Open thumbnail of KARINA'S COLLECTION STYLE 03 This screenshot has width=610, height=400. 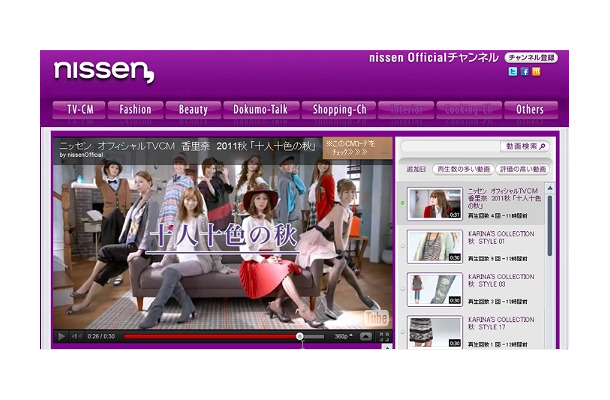click(x=435, y=289)
